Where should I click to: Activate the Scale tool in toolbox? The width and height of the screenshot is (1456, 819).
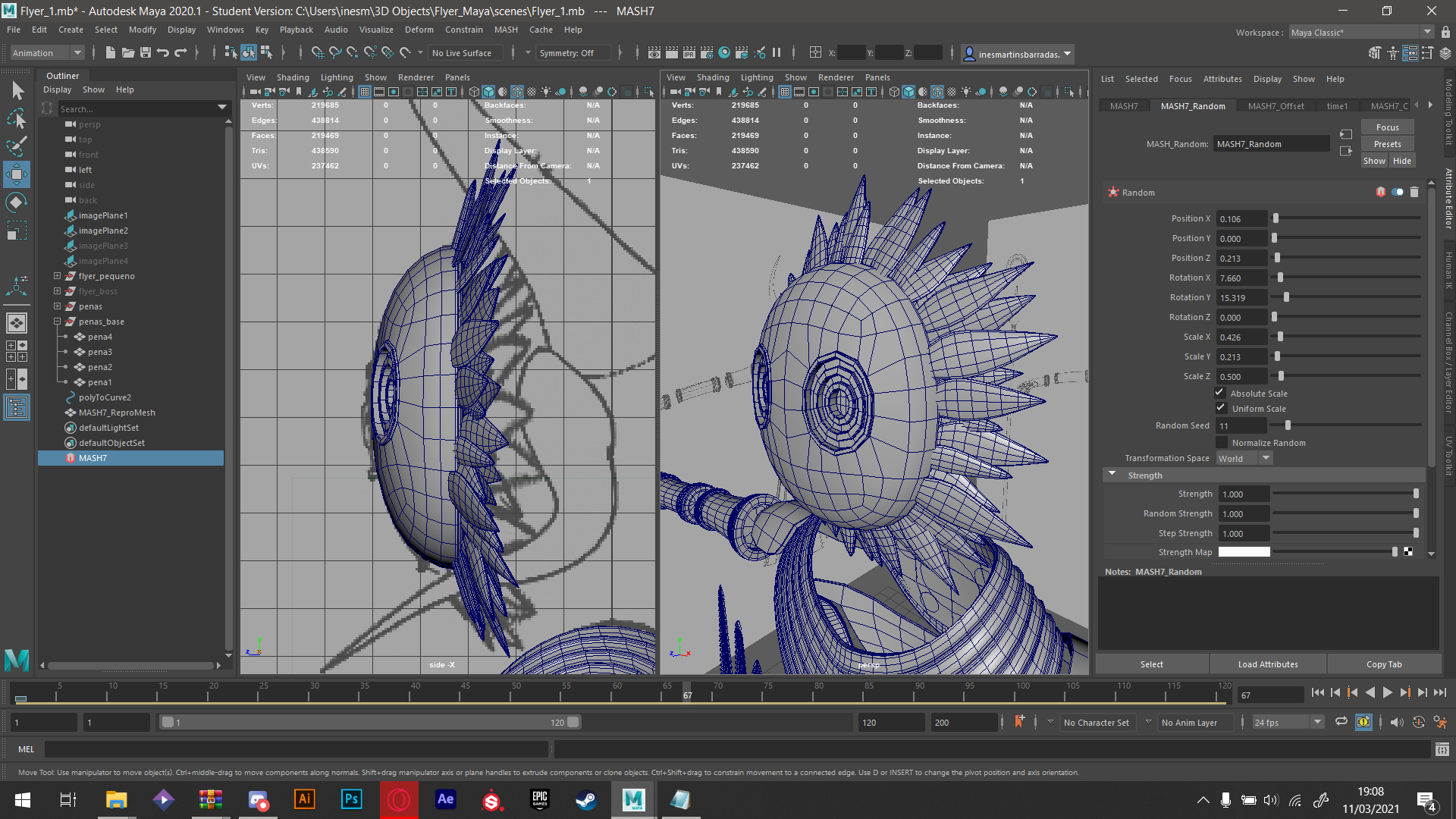tap(17, 230)
